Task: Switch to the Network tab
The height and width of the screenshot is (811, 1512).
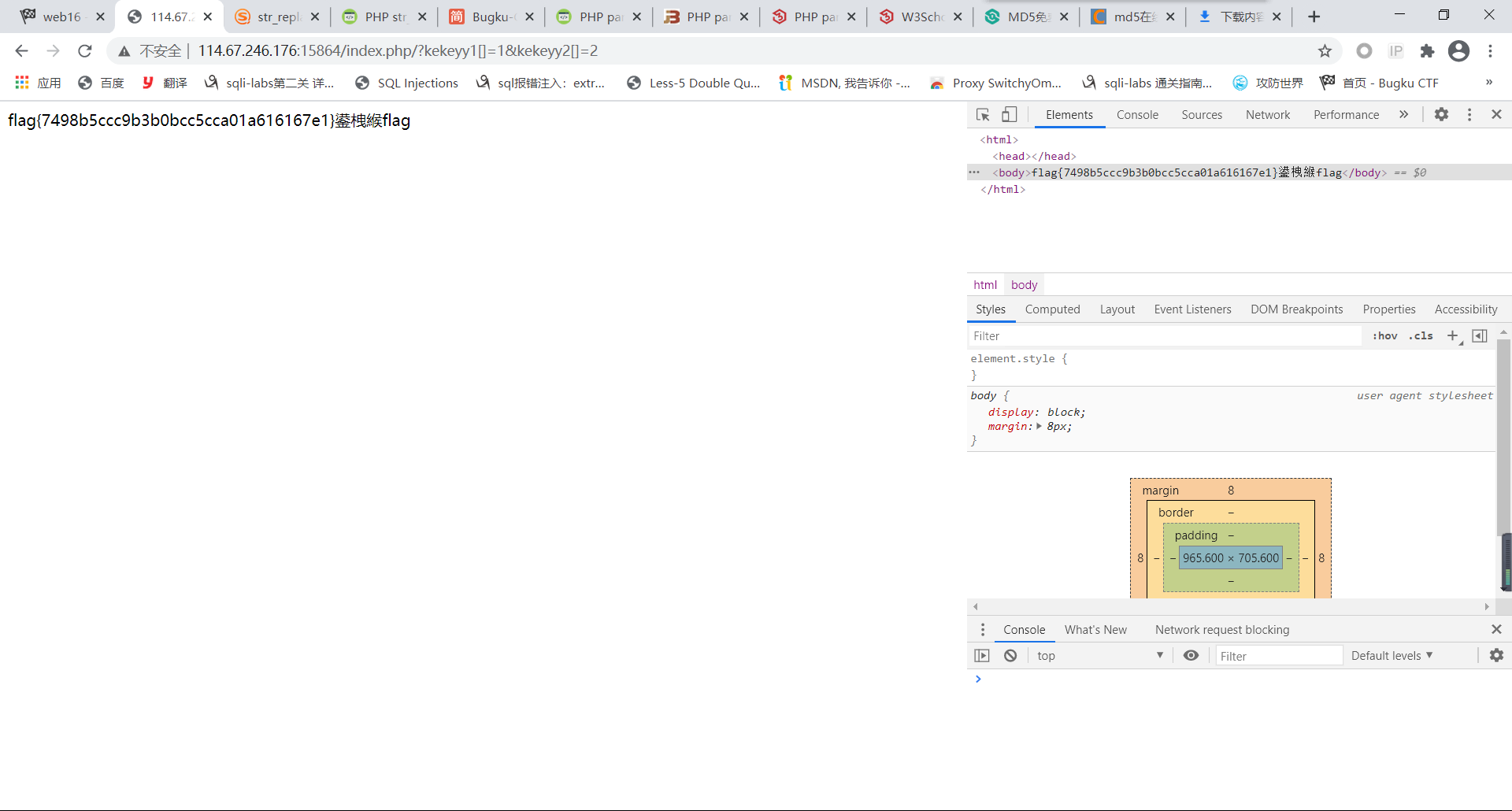Action: point(1267,115)
